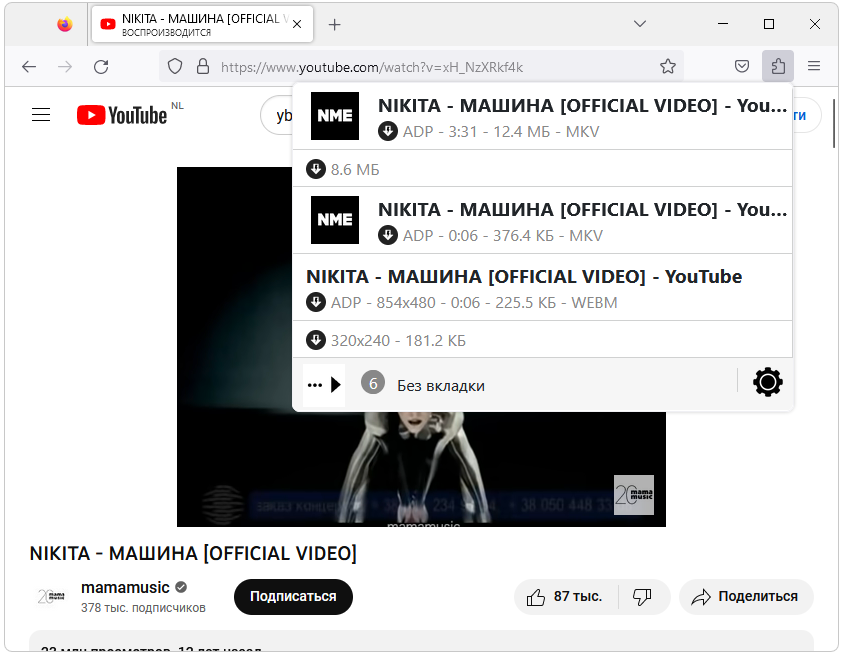The height and width of the screenshot is (655, 843).
Task: Open the Pocket save icon
Action: pos(742,66)
